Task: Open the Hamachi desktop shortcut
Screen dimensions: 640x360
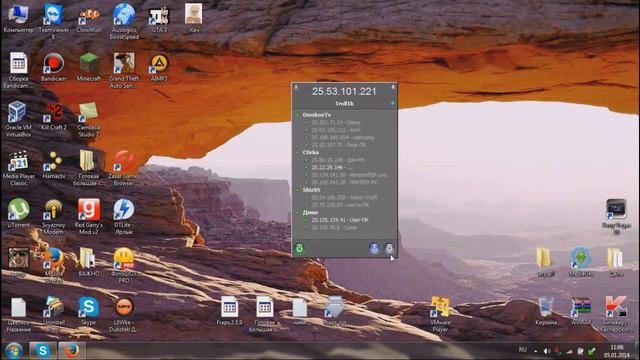Action: [x=53, y=165]
